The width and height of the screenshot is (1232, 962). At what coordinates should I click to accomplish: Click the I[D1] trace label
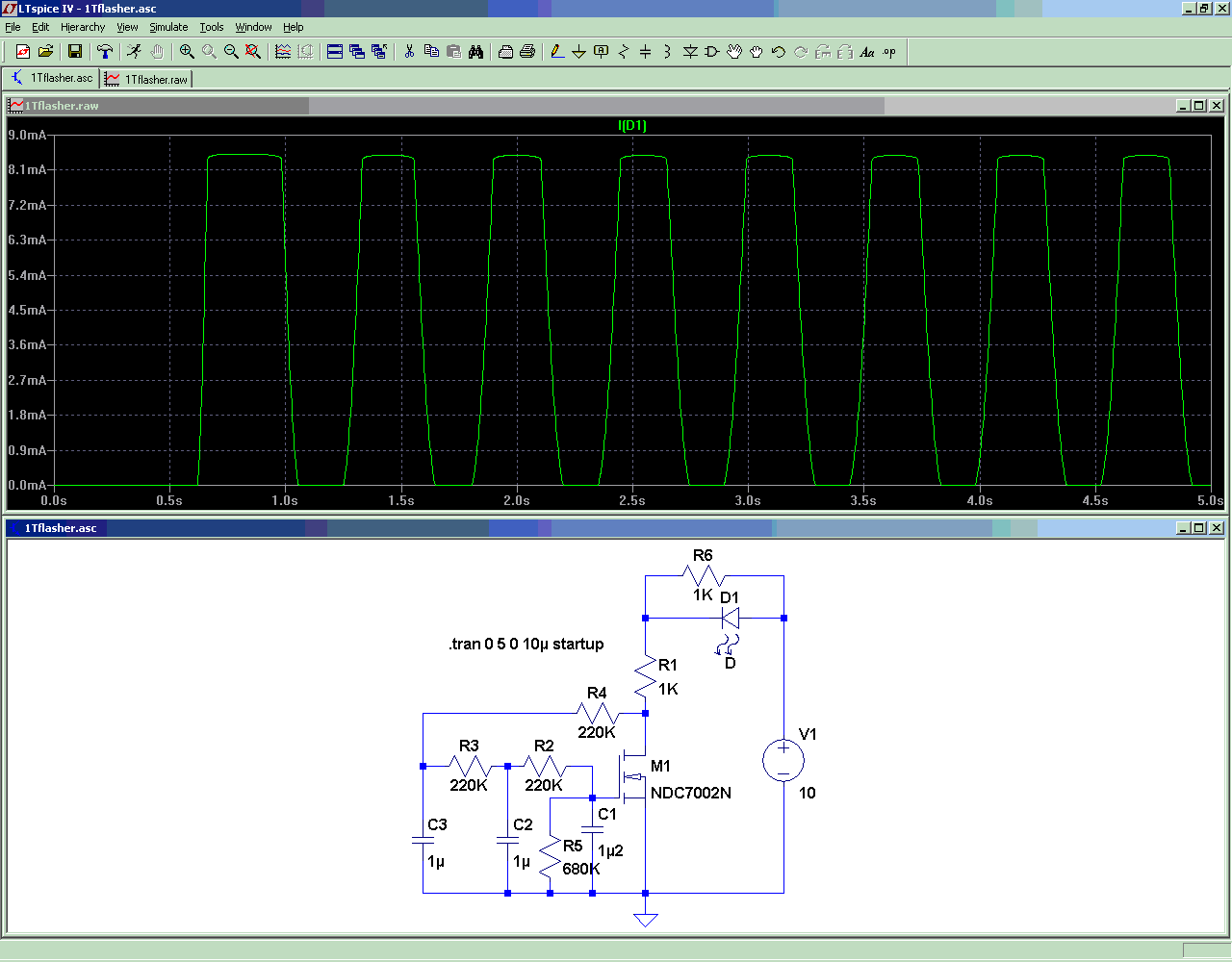pos(632,125)
